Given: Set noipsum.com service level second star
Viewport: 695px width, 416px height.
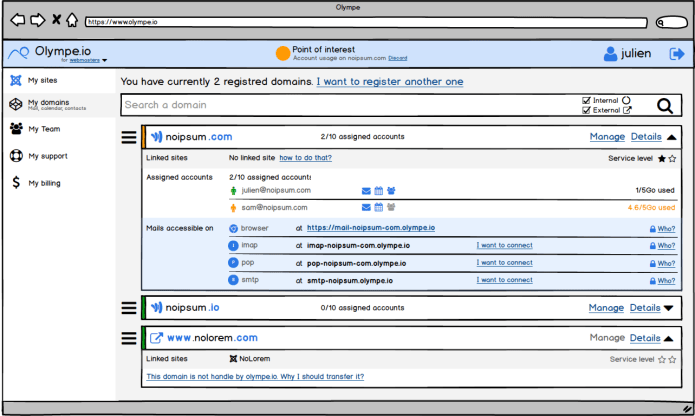Looking at the screenshot, I should pyautogui.click(x=672, y=159).
